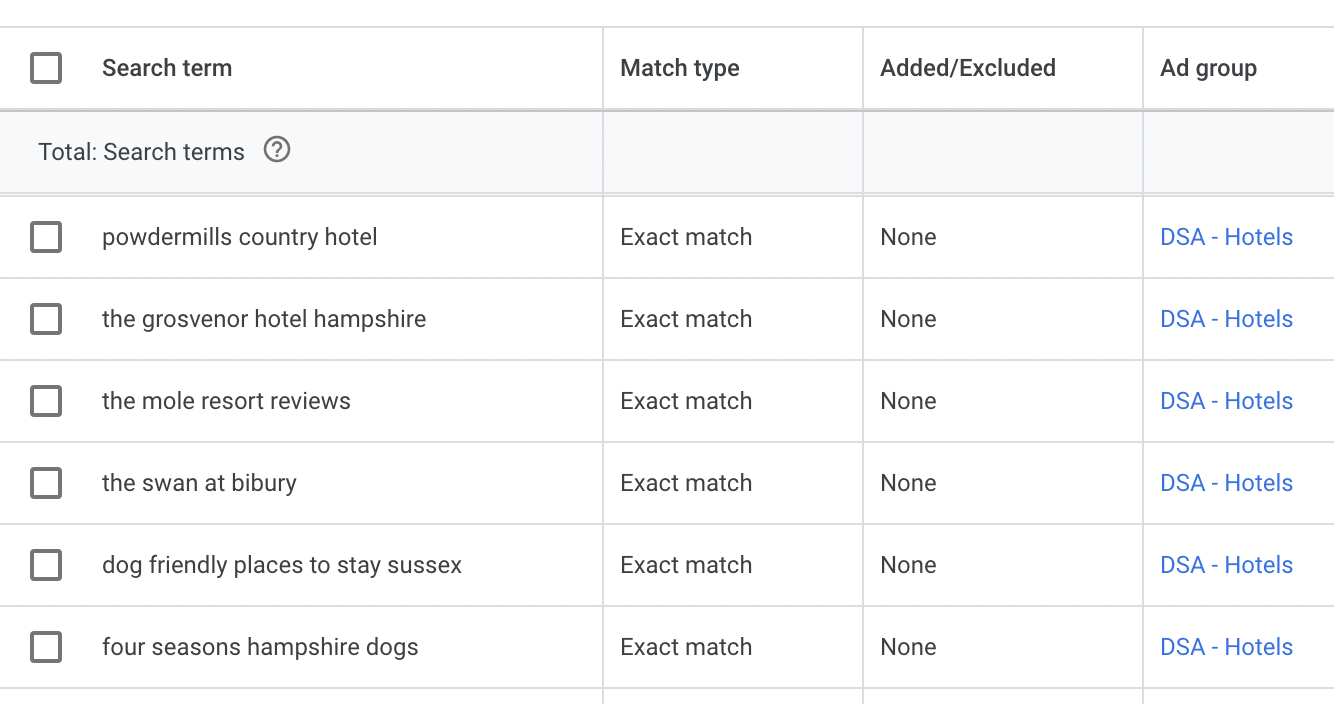Click the Search terms help icon

(x=277, y=150)
